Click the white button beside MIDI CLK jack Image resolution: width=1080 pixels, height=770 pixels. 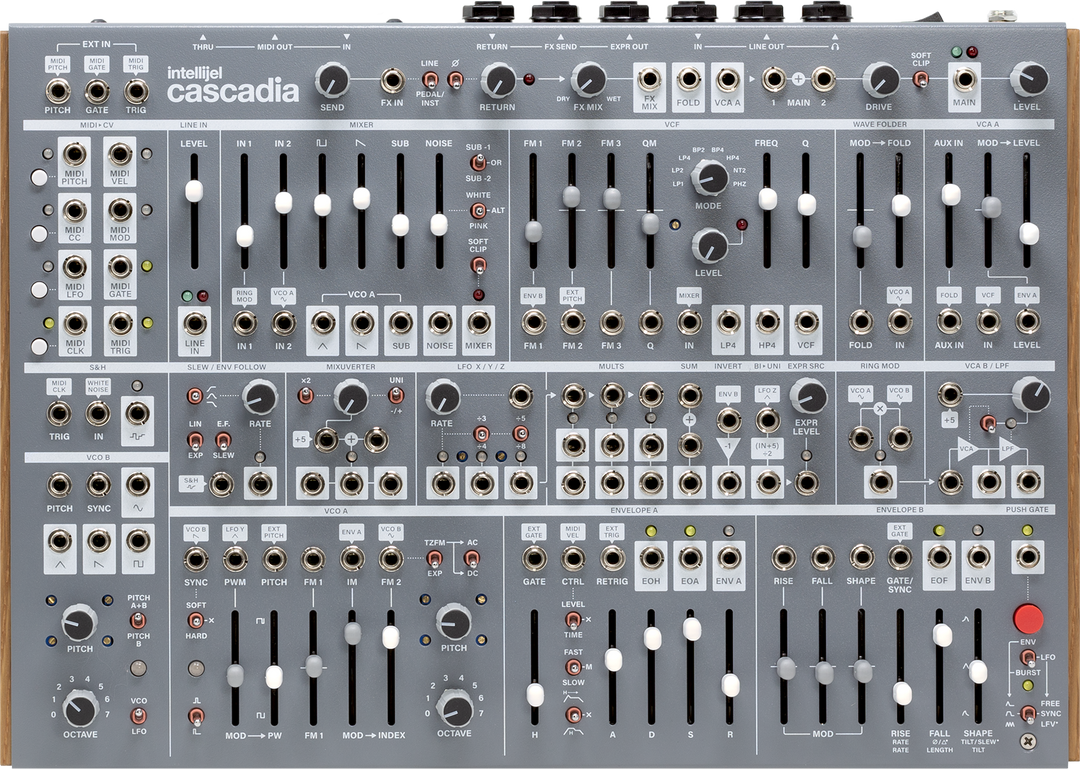[x=39, y=346]
